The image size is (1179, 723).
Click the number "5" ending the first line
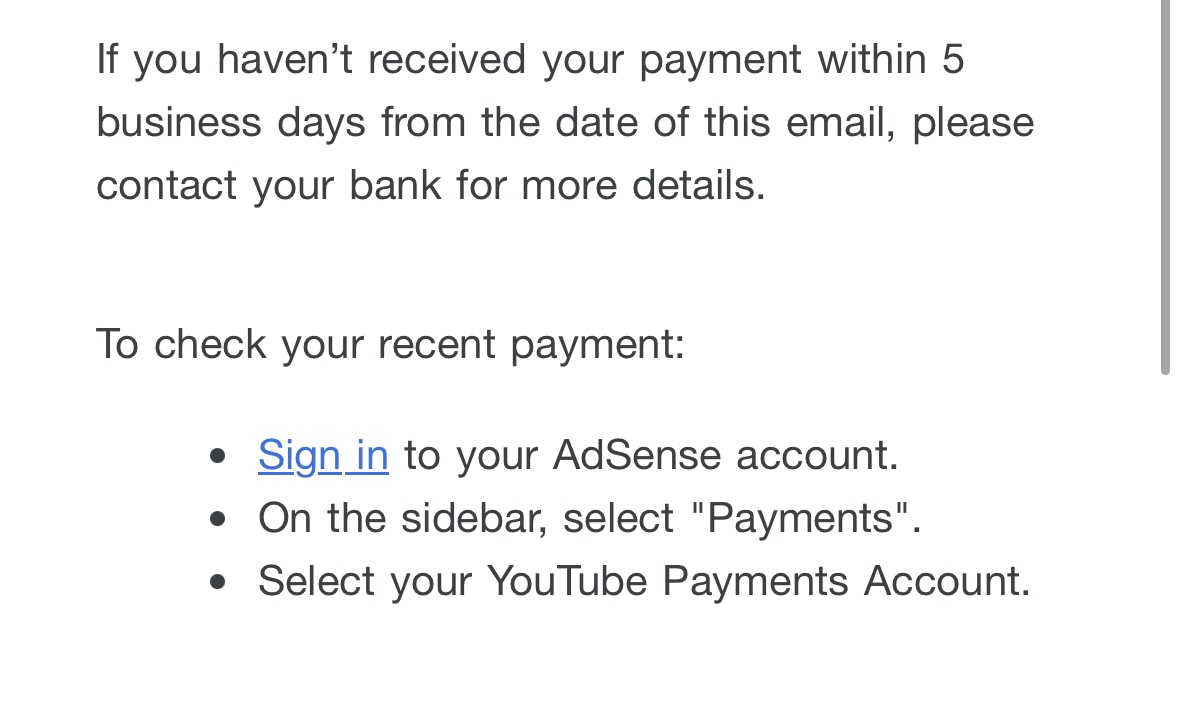953,59
